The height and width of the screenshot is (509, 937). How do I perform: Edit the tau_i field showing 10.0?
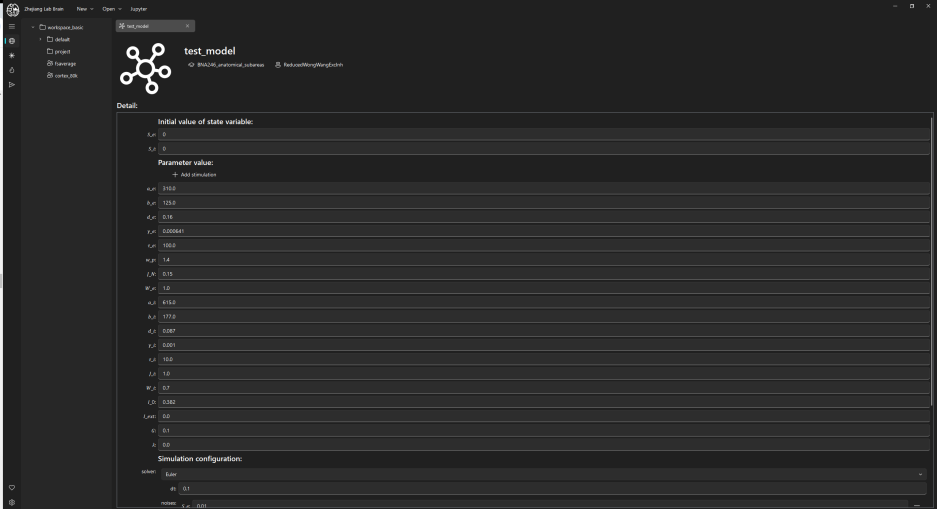(544, 359)
